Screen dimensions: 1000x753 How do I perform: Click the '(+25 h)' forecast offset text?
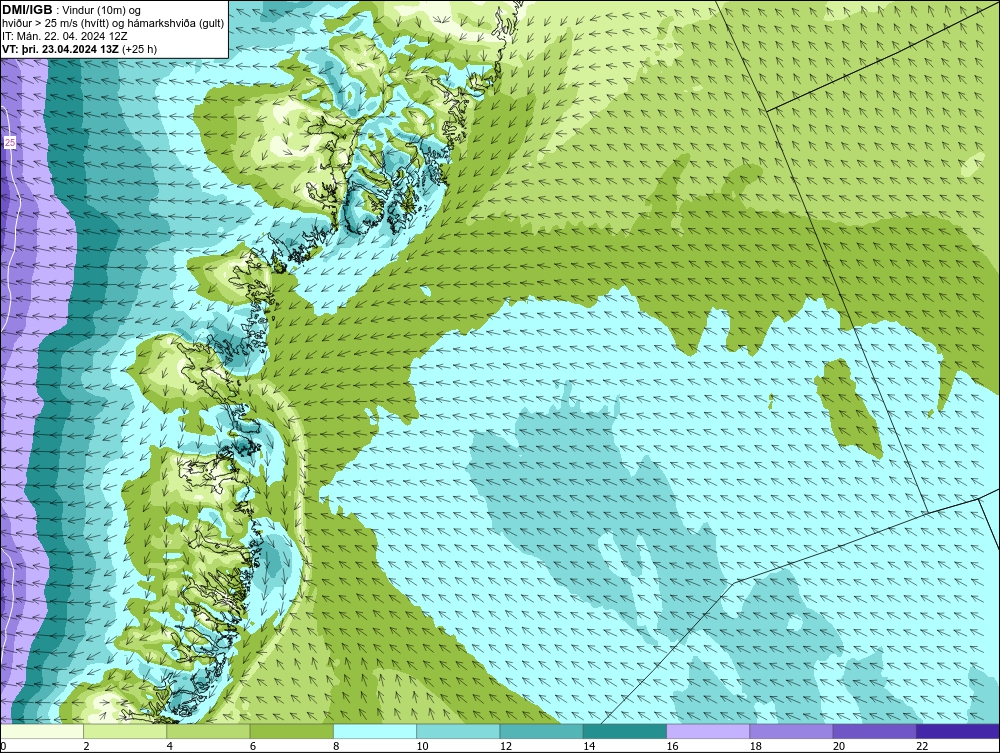tap(140, 49)
